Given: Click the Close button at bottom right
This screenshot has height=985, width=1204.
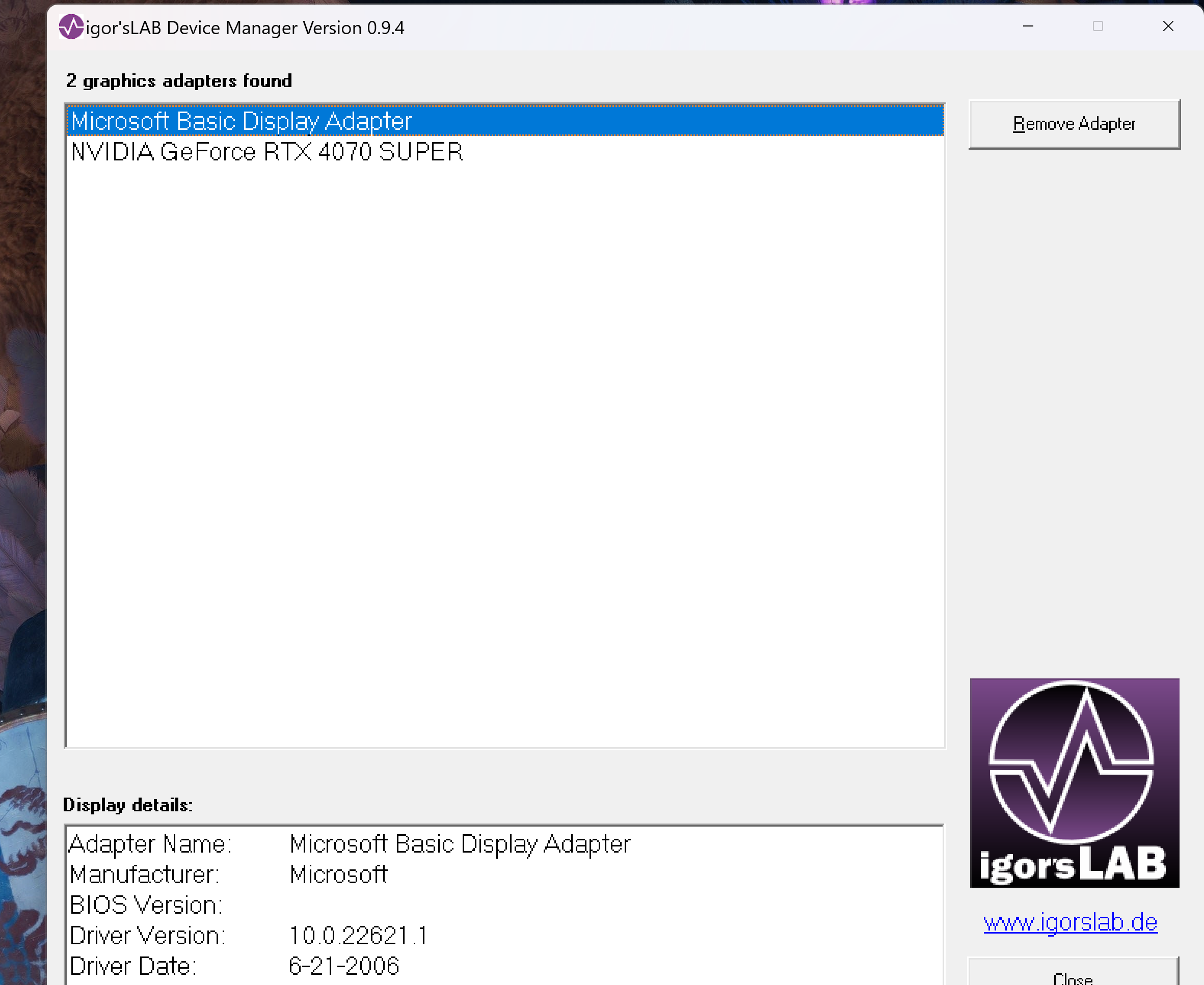Looking at the screenshot, I should click(1073, 977).
